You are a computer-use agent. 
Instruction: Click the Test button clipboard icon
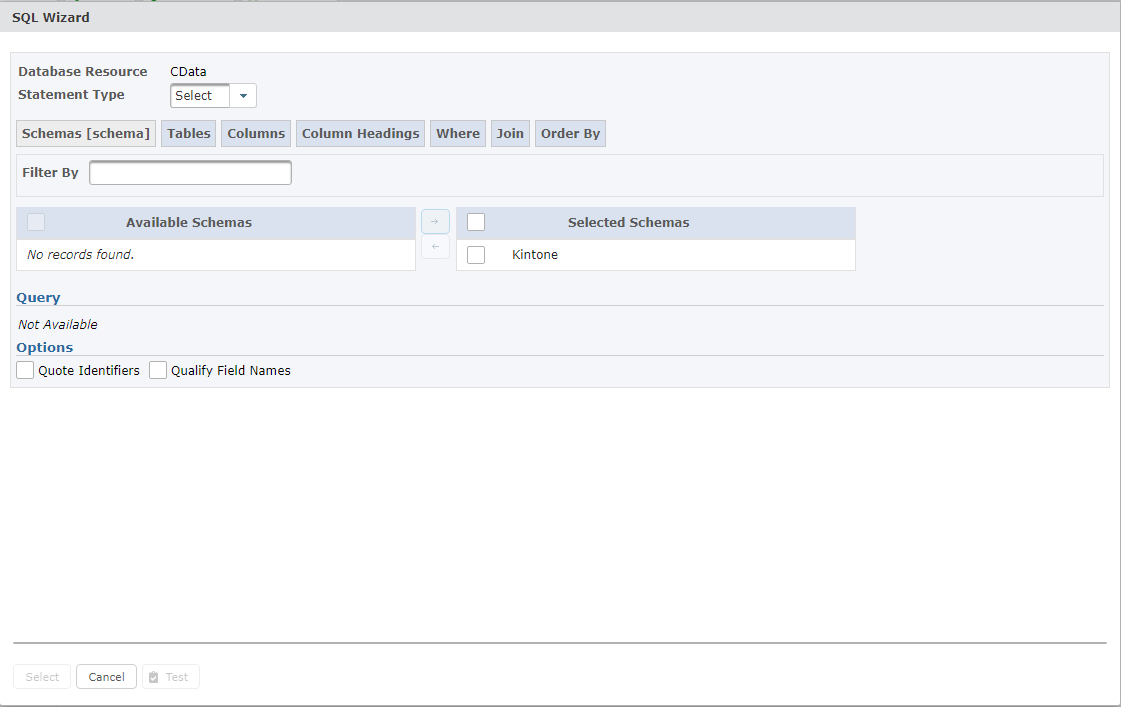(x=154, y=677)
